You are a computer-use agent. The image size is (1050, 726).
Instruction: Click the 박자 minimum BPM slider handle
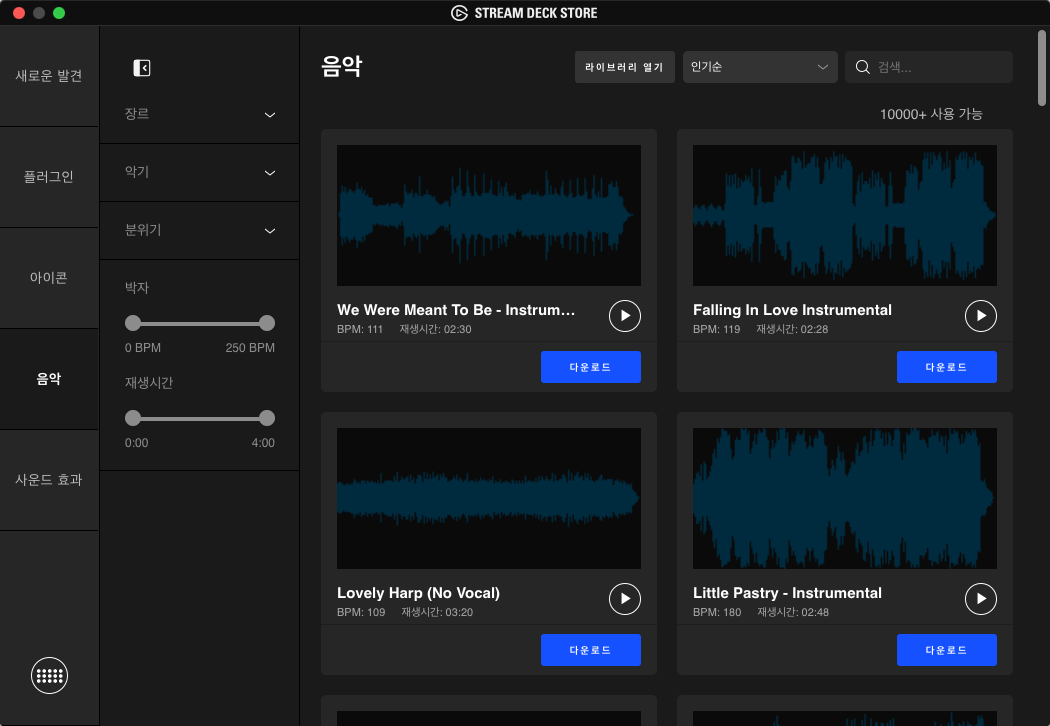[x=133, y=323]
